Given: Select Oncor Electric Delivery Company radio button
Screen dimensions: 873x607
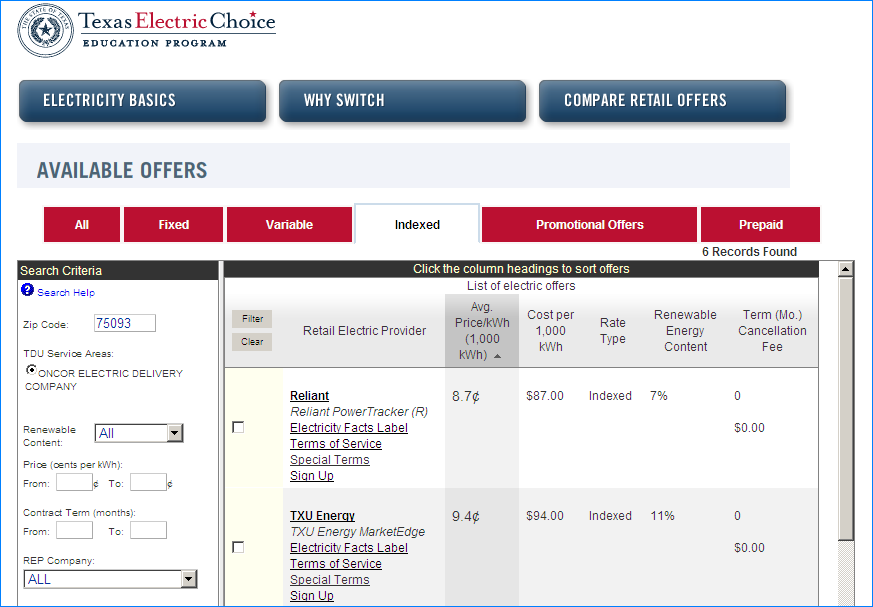Looking at the screenshot, I should [x=32, y=369].
